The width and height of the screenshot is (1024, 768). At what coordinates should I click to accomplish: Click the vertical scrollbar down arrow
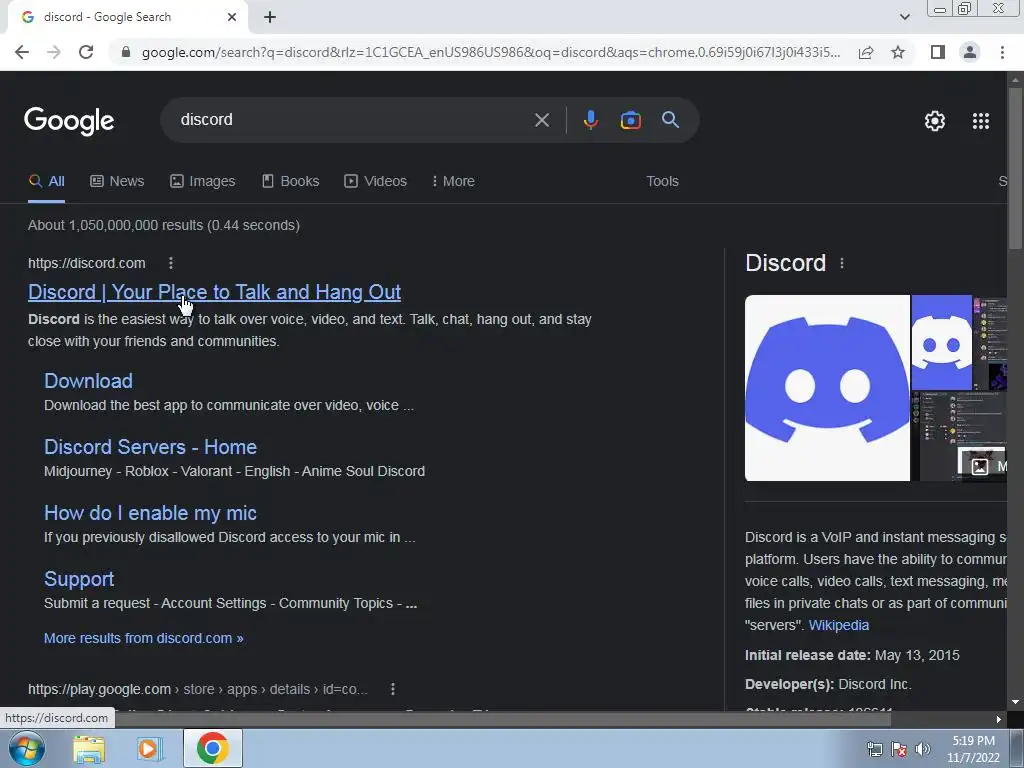click(1014, 703)
